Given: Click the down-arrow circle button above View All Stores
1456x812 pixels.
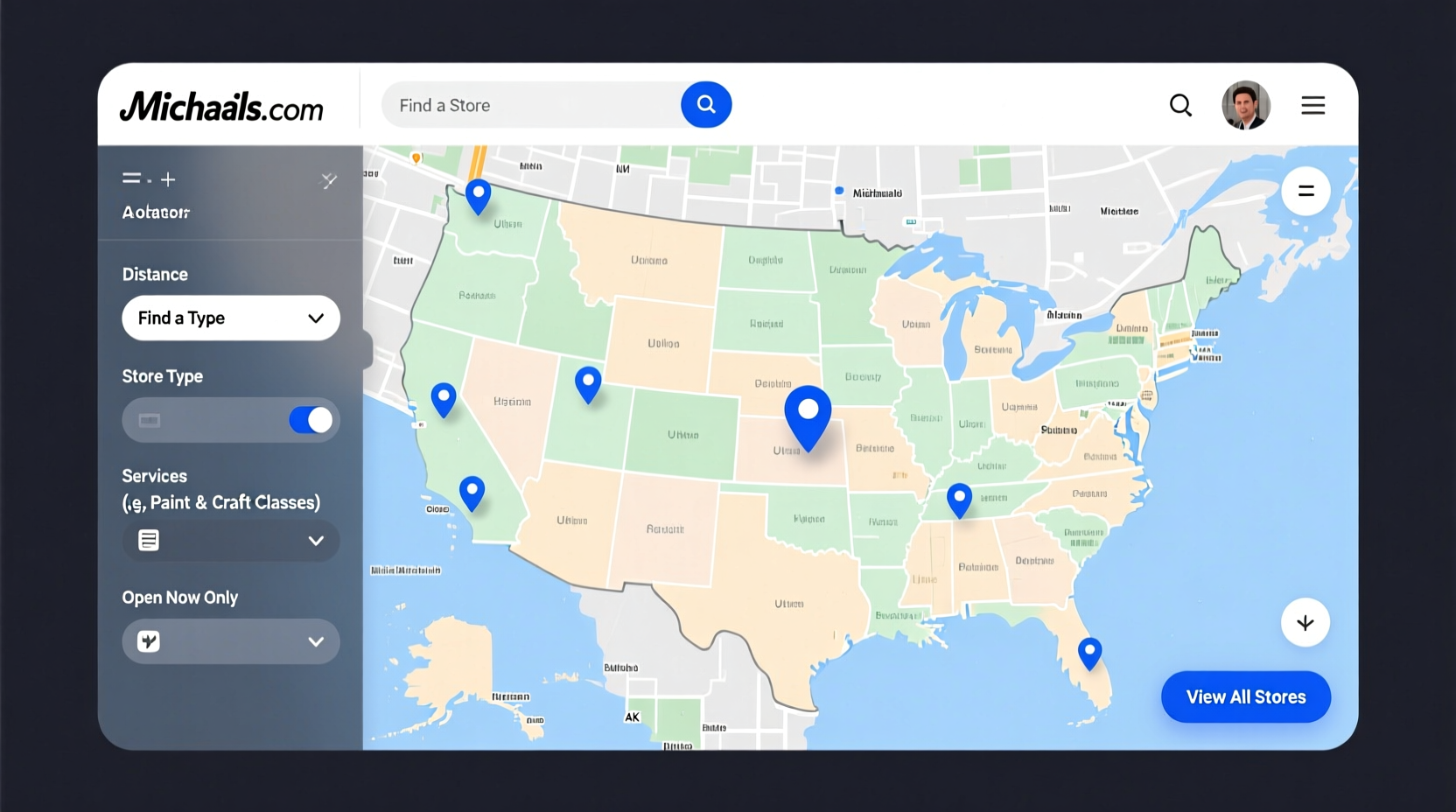Looking at the screenshot, I should click(x=1305, y=622).
